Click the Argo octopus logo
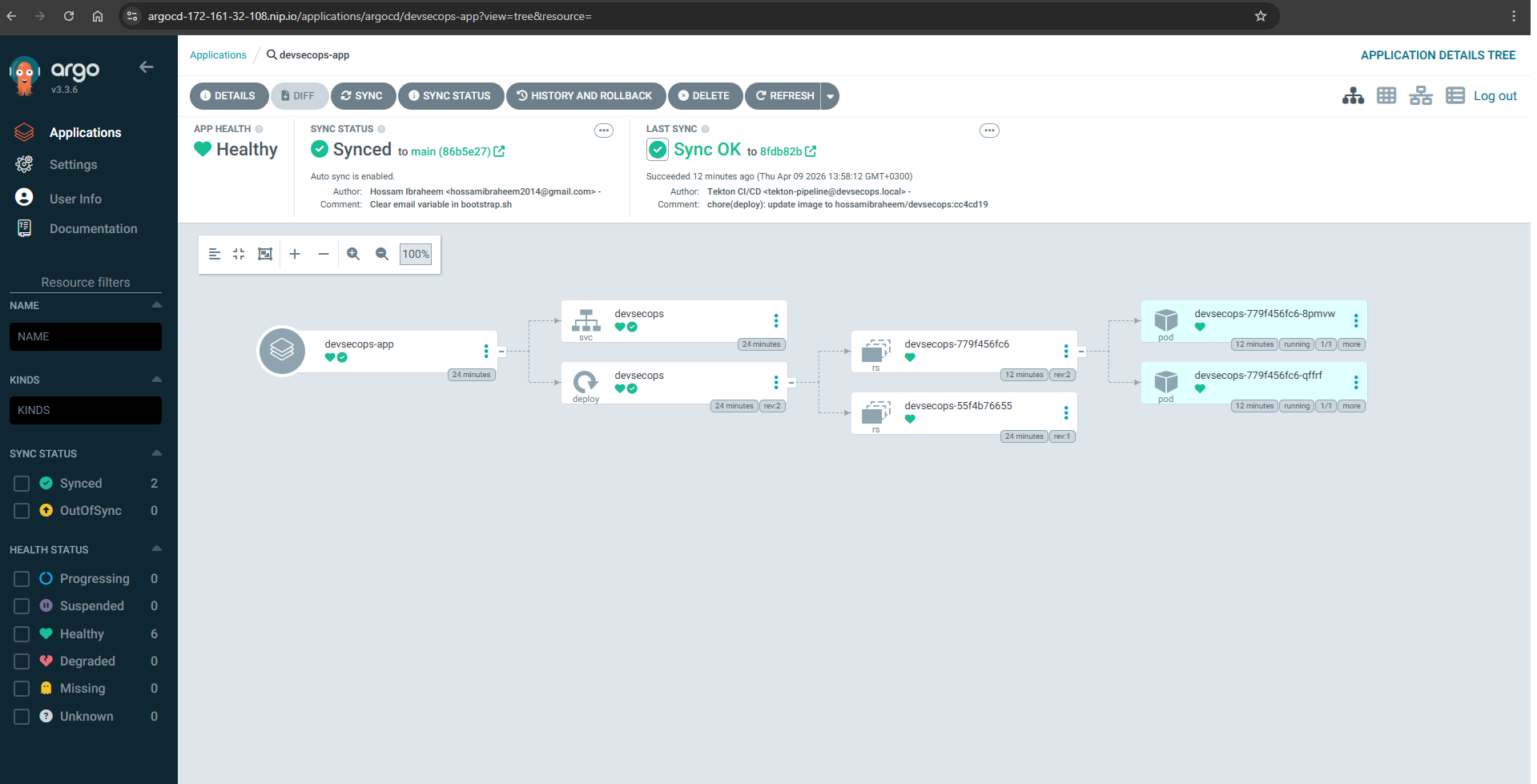This screenshot has height=784, width=1537. pos(24,74)
